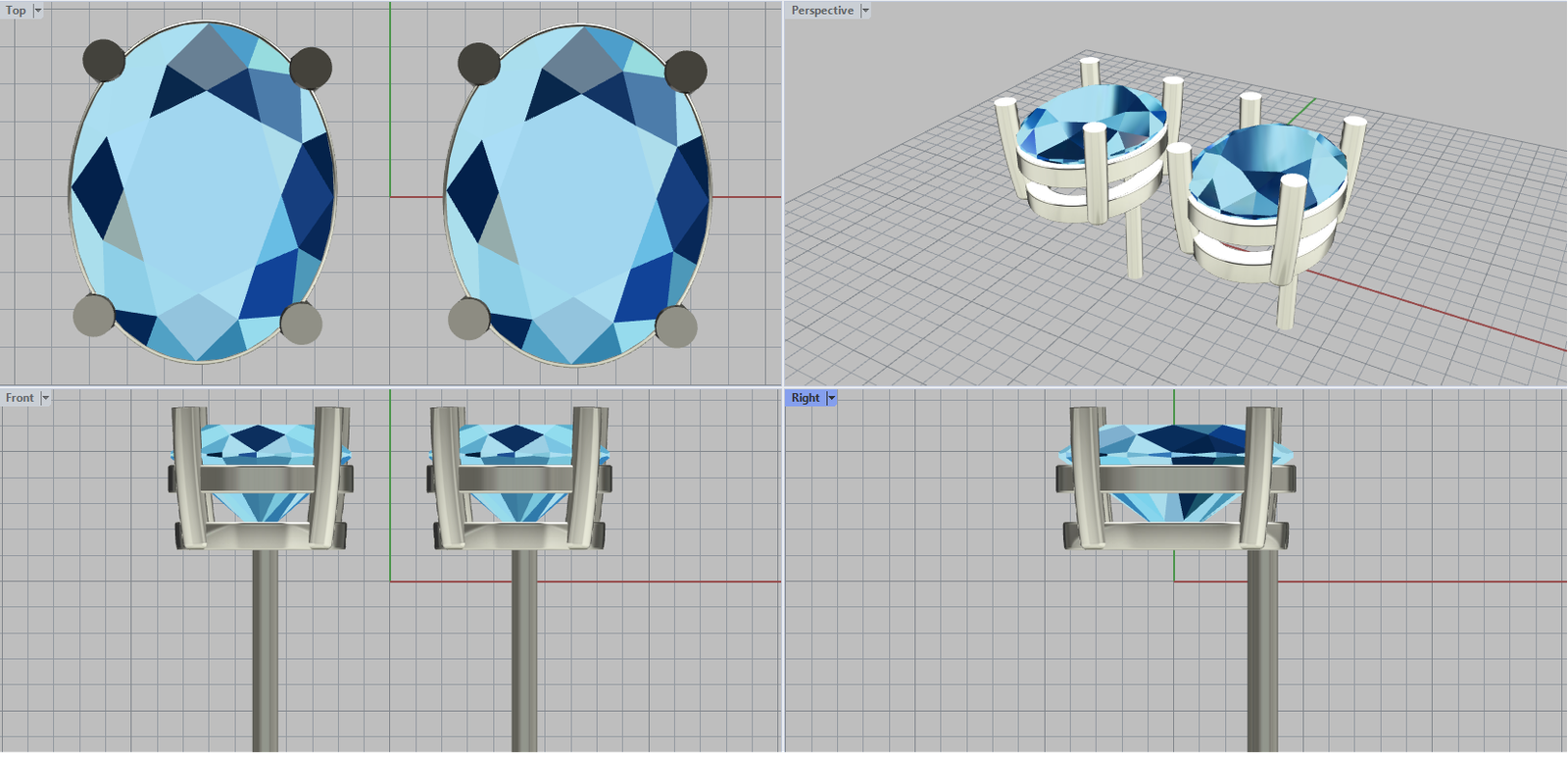Select upper-left prong of right gem in Top view

tap(478, 64)
